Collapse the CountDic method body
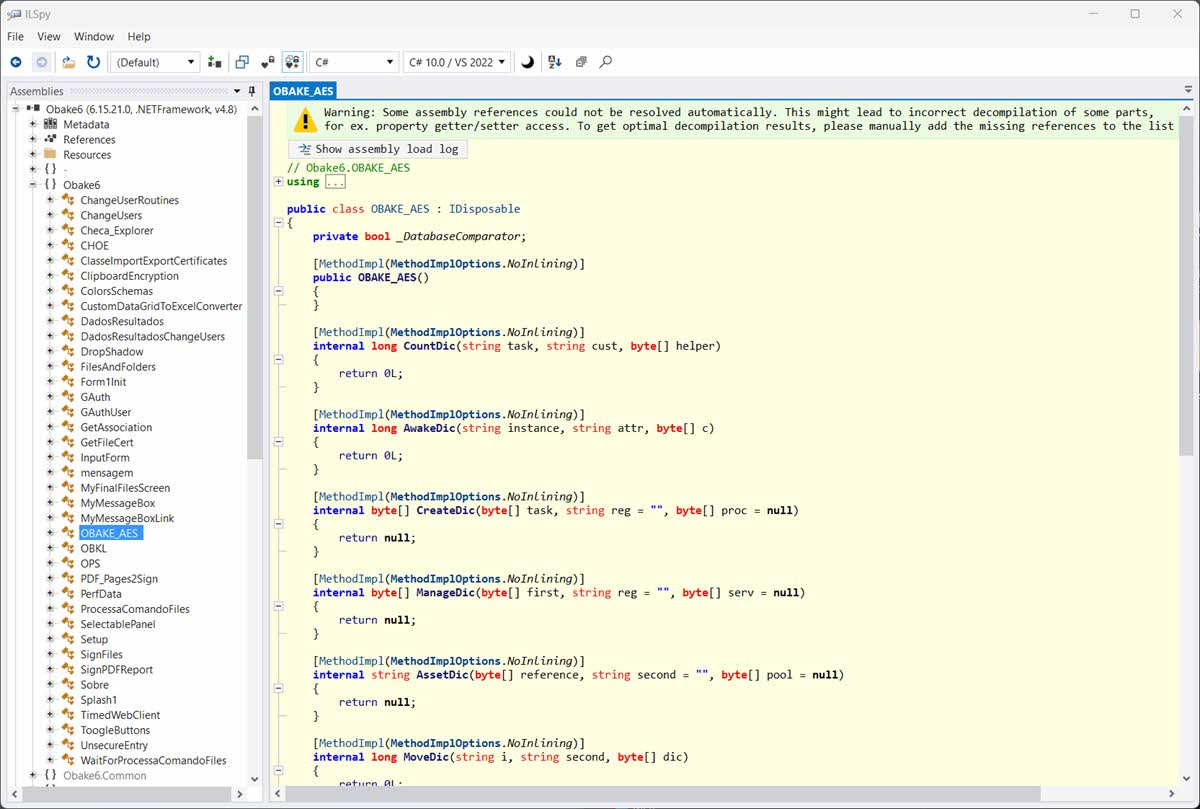The height and width of the screenshot is (809, 1200). pos(278,359)
